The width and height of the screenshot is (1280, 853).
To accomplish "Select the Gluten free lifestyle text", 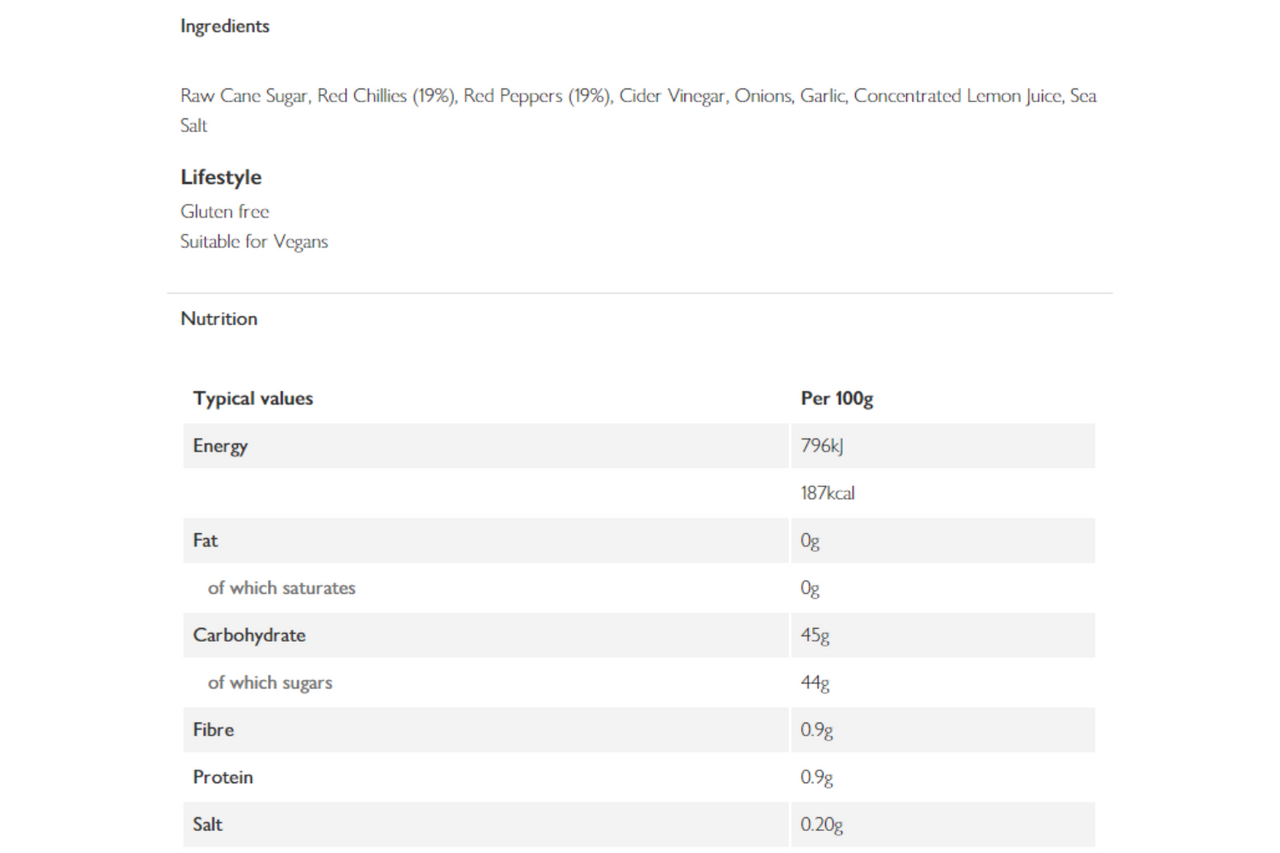I will pyautogui.click(x=225, y=211).
